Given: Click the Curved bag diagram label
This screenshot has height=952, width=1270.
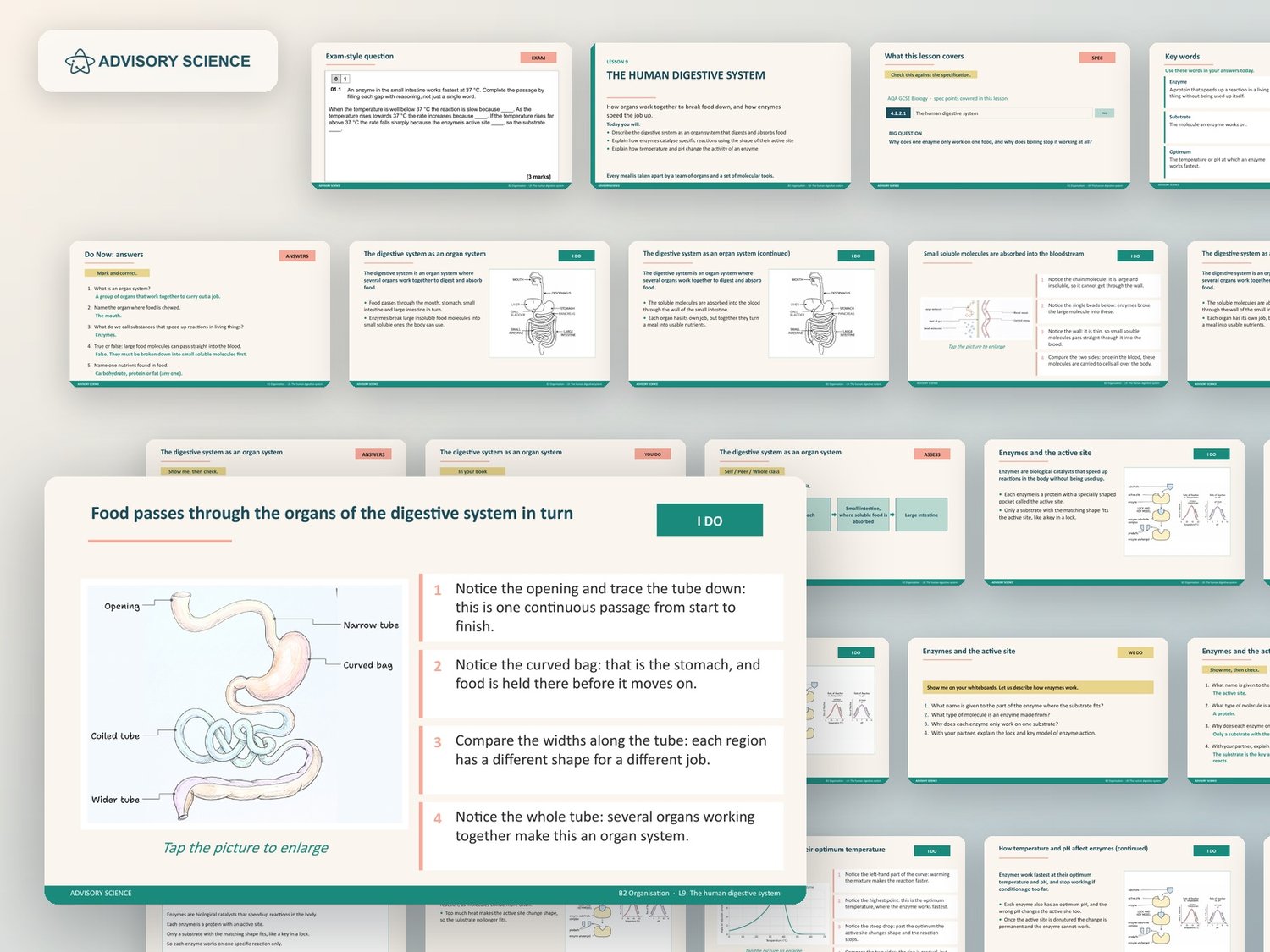Looking at the screenshot, I should tap(368, 665).
